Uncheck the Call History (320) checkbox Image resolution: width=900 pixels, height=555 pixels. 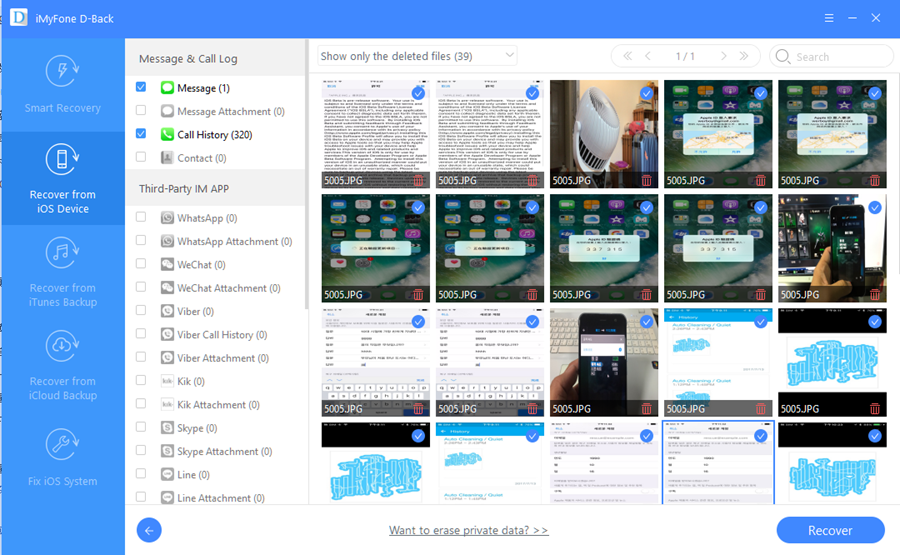(x=141, y=134)
